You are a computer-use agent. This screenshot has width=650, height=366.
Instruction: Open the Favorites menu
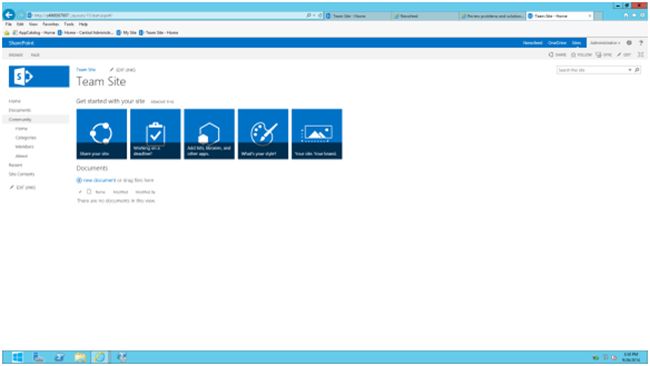coord(51,24)
